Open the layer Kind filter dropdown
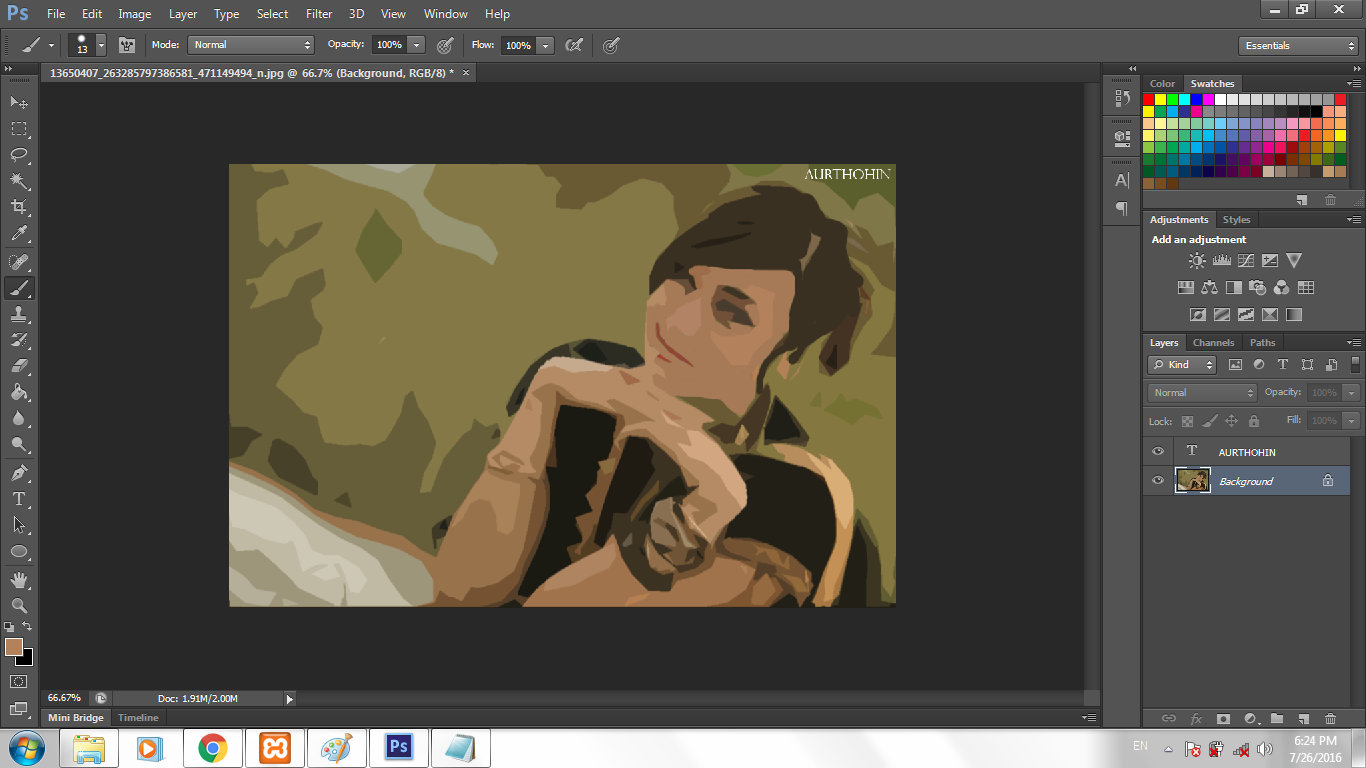This screenshot has height=768, width=1366. (x=1183, y=365)
